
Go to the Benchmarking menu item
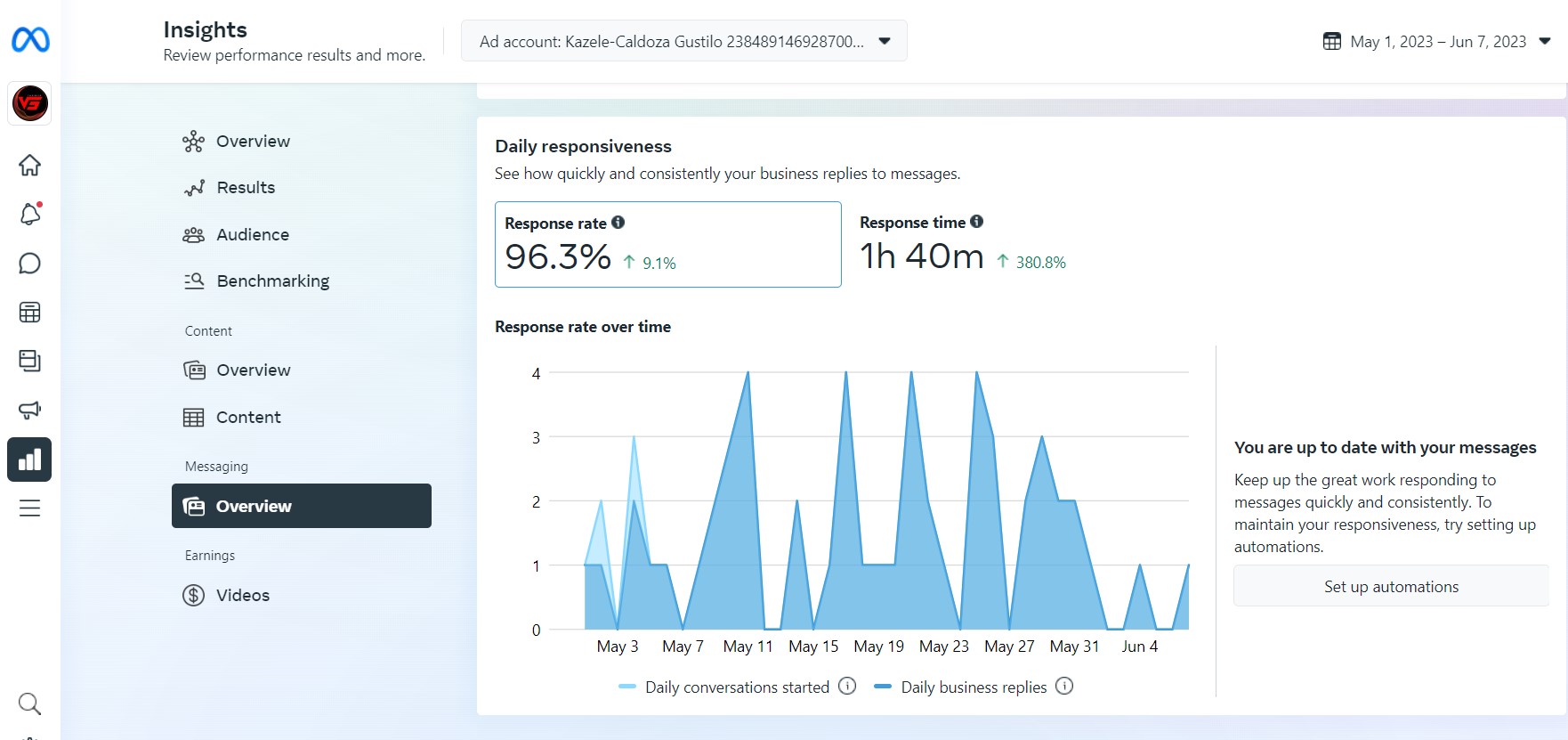(x=272, y=281)
